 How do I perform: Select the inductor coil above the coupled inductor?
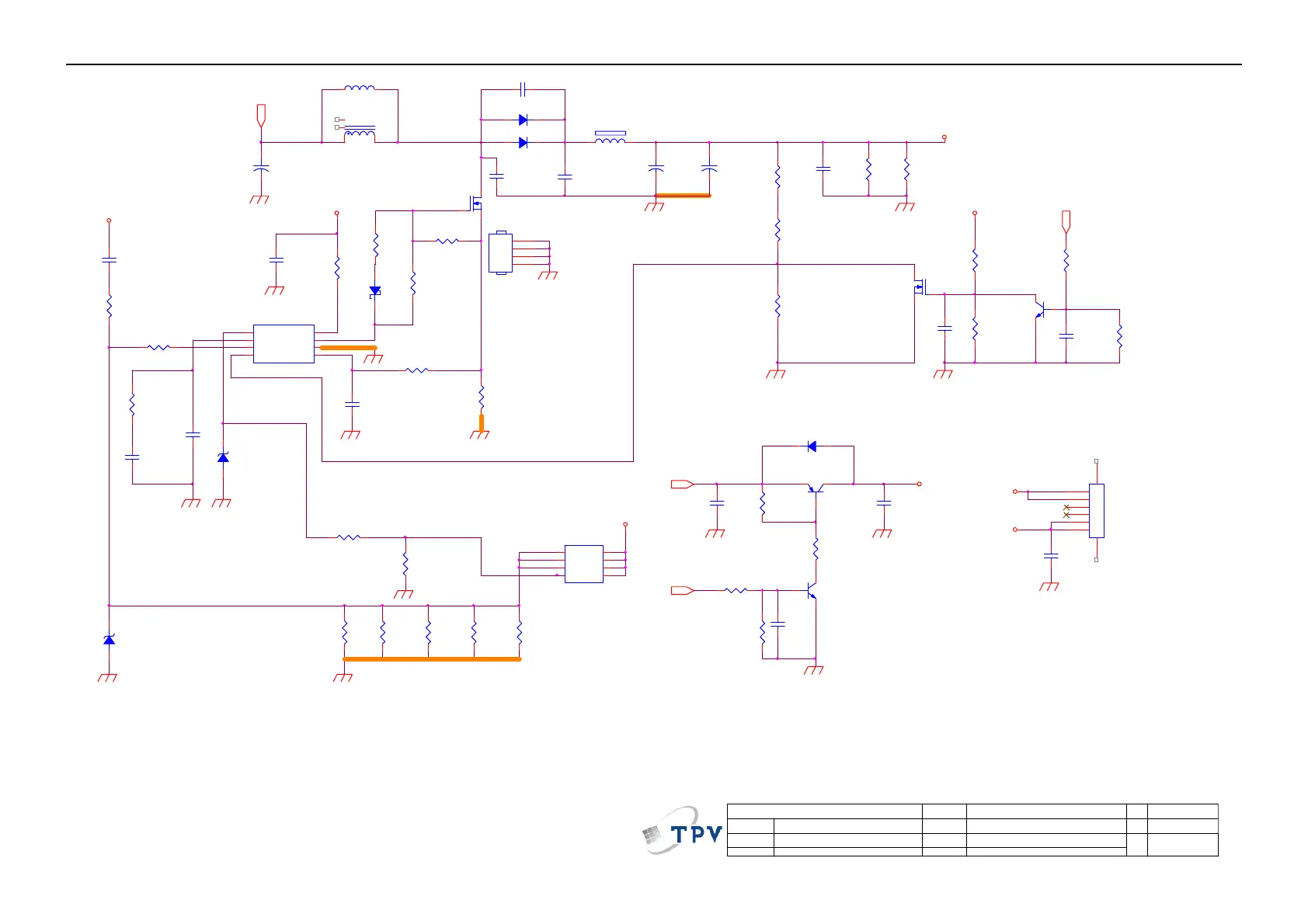tap(360, 88)
